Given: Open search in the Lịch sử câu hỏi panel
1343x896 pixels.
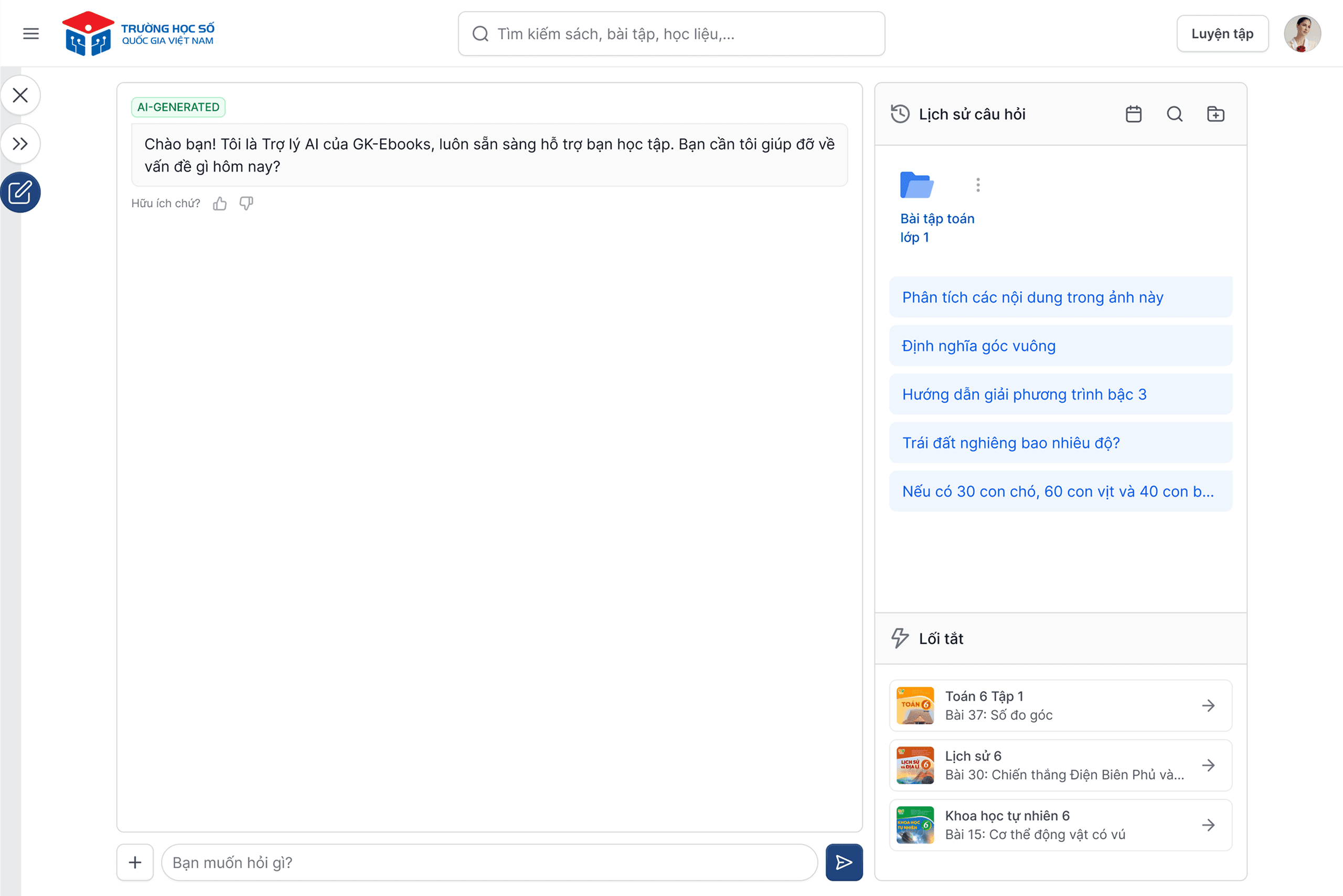Looking at the screenshot, I should pos(1175,114).
